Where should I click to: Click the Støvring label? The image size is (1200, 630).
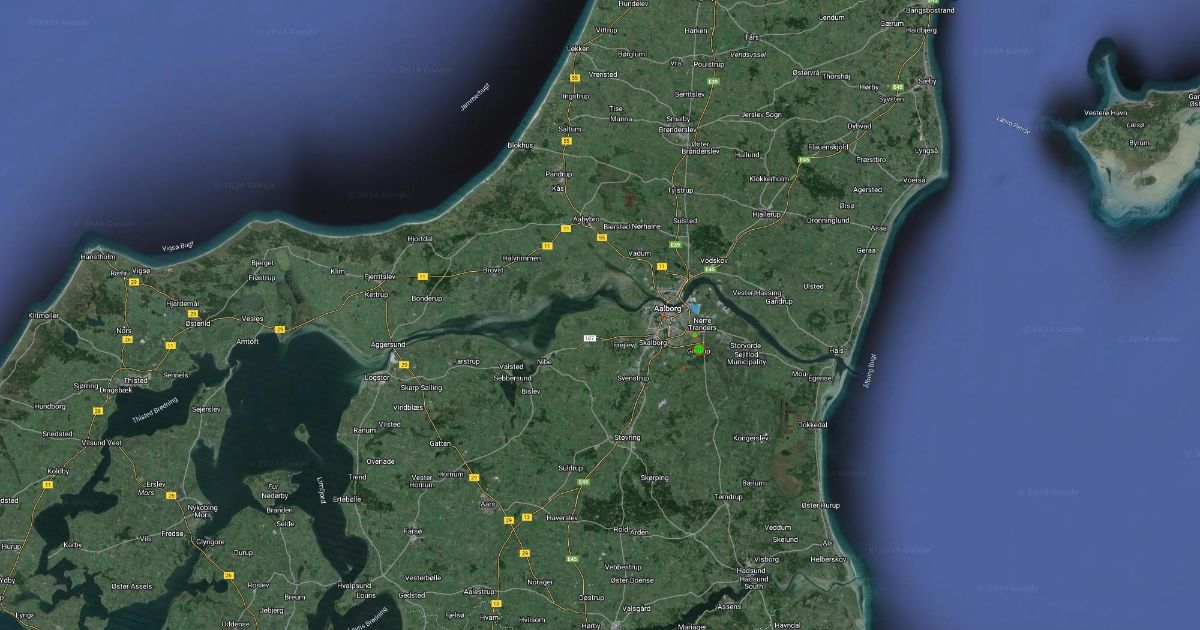tap(626, 437)
